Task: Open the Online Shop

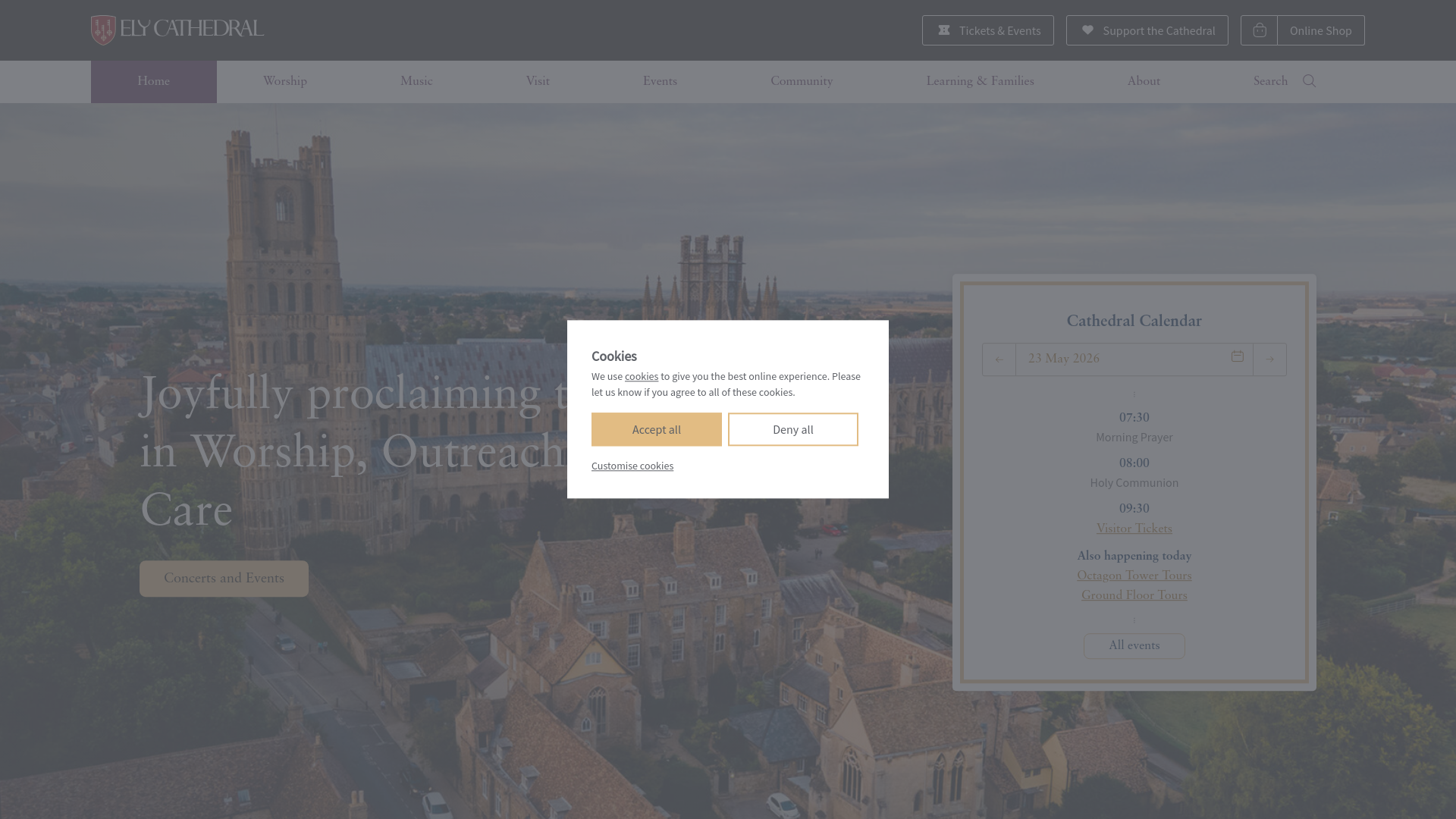Action: pyautogui.click(x=1320, y=30)
